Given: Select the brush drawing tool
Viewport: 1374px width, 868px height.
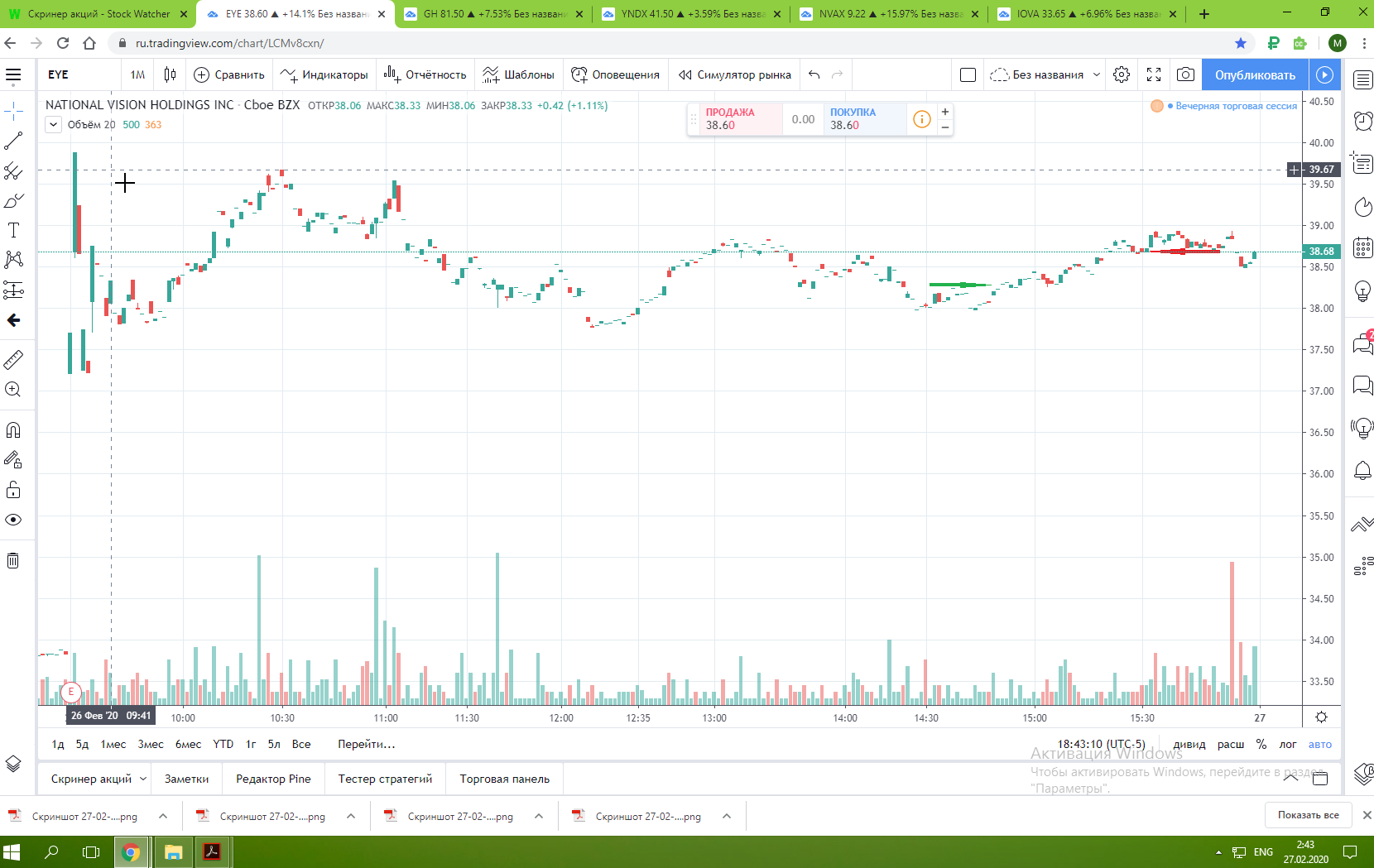Looking at the screenshot, I should click(x=13, y=200).
